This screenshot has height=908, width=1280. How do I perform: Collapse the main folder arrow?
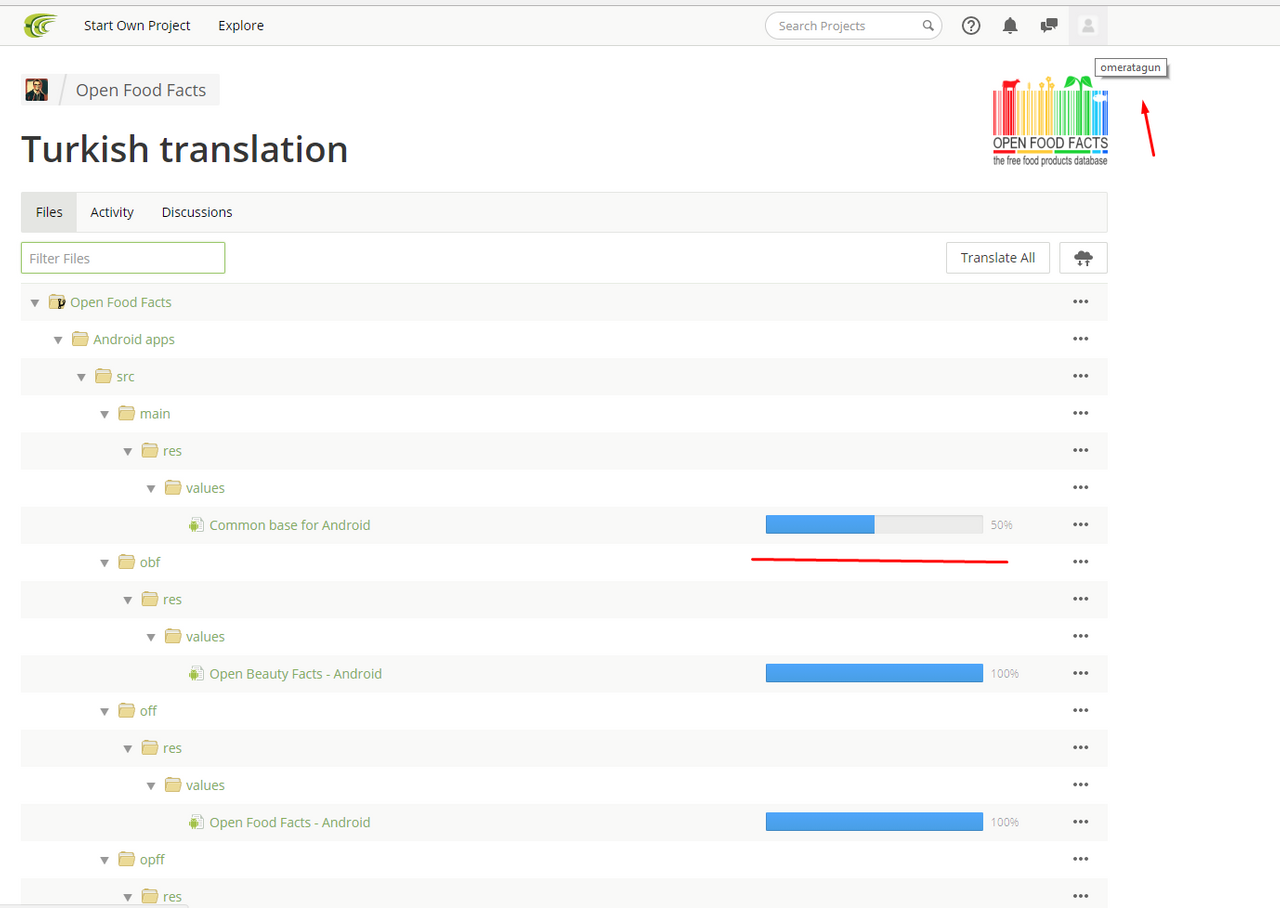pos(104,414)
